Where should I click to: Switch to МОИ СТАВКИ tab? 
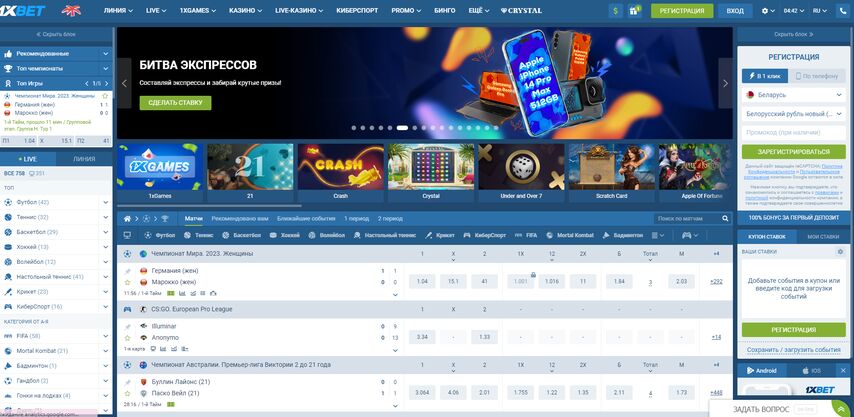pyautogui.click(x=823, y=236)
